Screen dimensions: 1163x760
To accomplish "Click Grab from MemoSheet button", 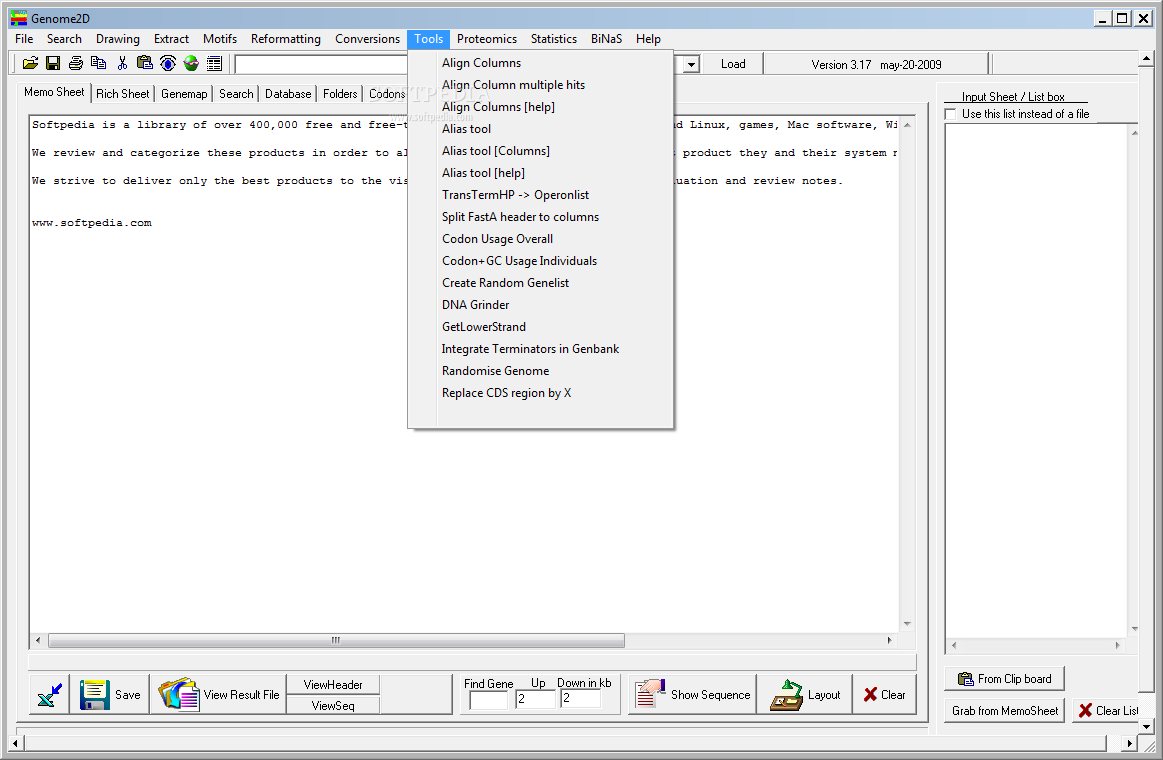I will click(x=1005, y=710).
